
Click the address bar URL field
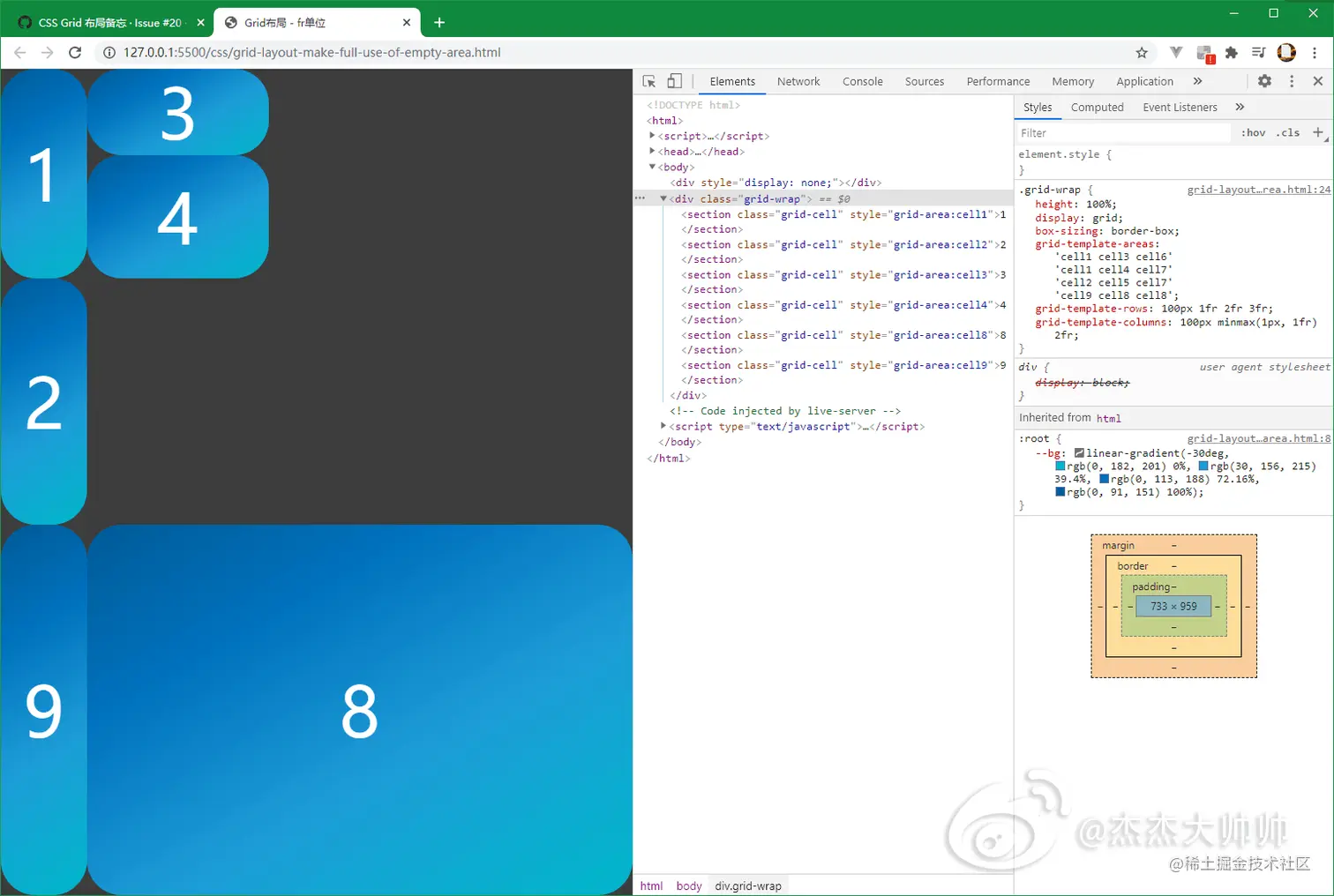click(618, 53)
